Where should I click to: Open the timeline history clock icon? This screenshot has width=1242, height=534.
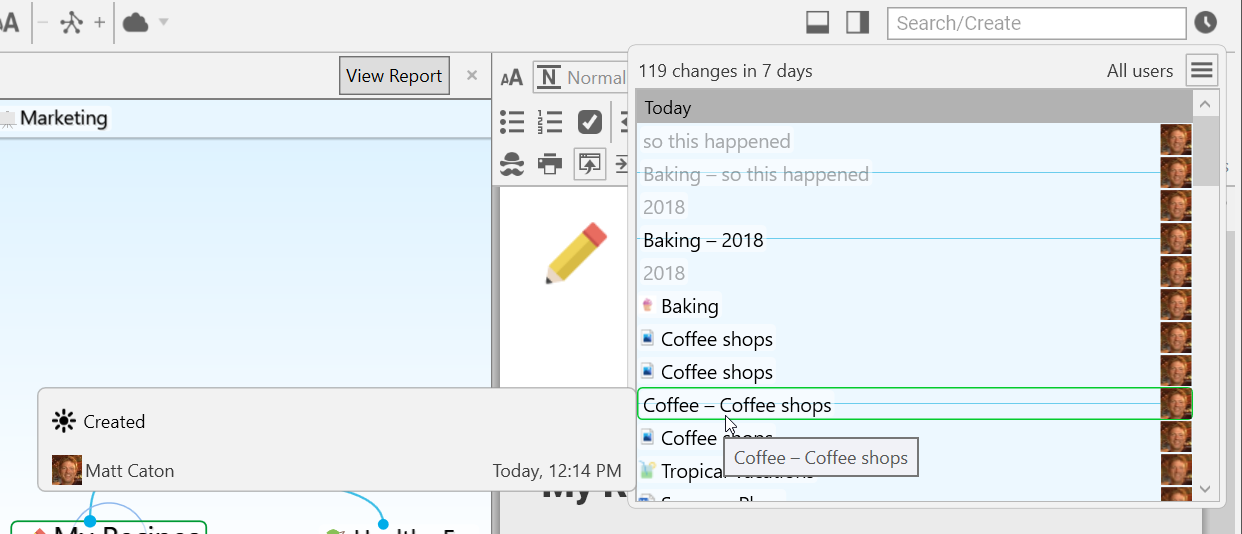tap(1205, 23)
